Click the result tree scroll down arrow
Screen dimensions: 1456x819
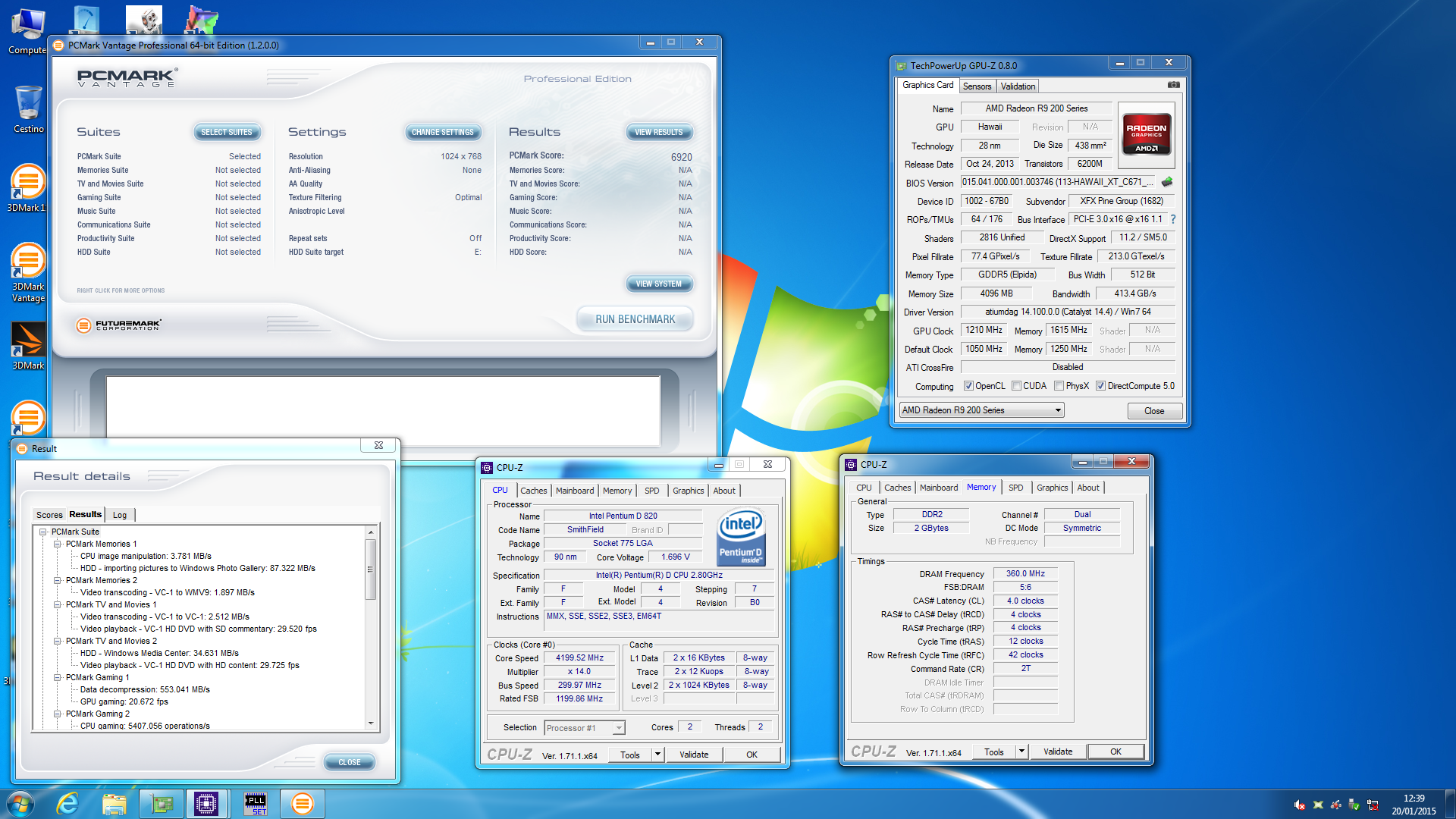(x=370, y=723)
